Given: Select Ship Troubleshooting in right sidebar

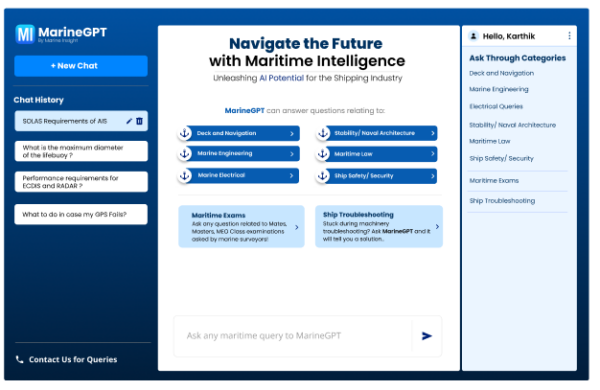Looking at the screenshot, I should point(502,201).
